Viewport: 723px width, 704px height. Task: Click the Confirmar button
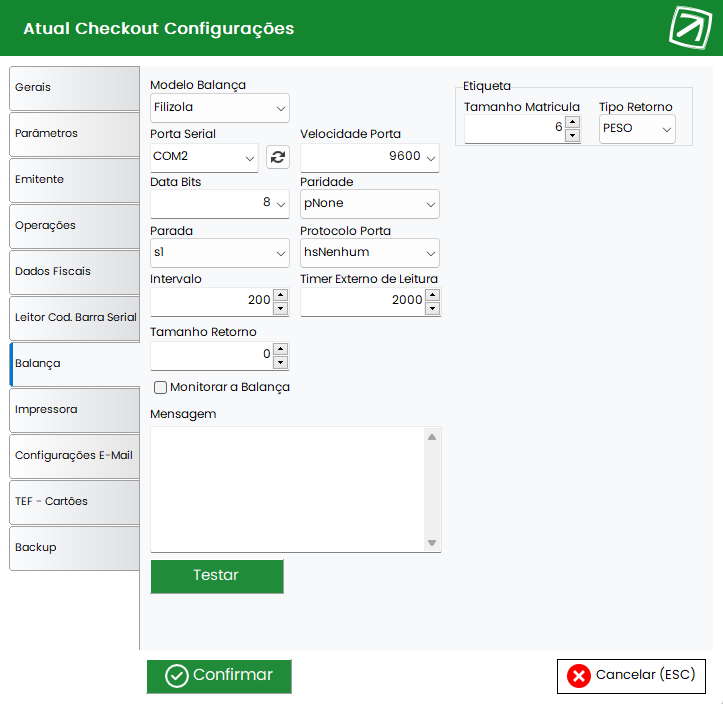219,676
